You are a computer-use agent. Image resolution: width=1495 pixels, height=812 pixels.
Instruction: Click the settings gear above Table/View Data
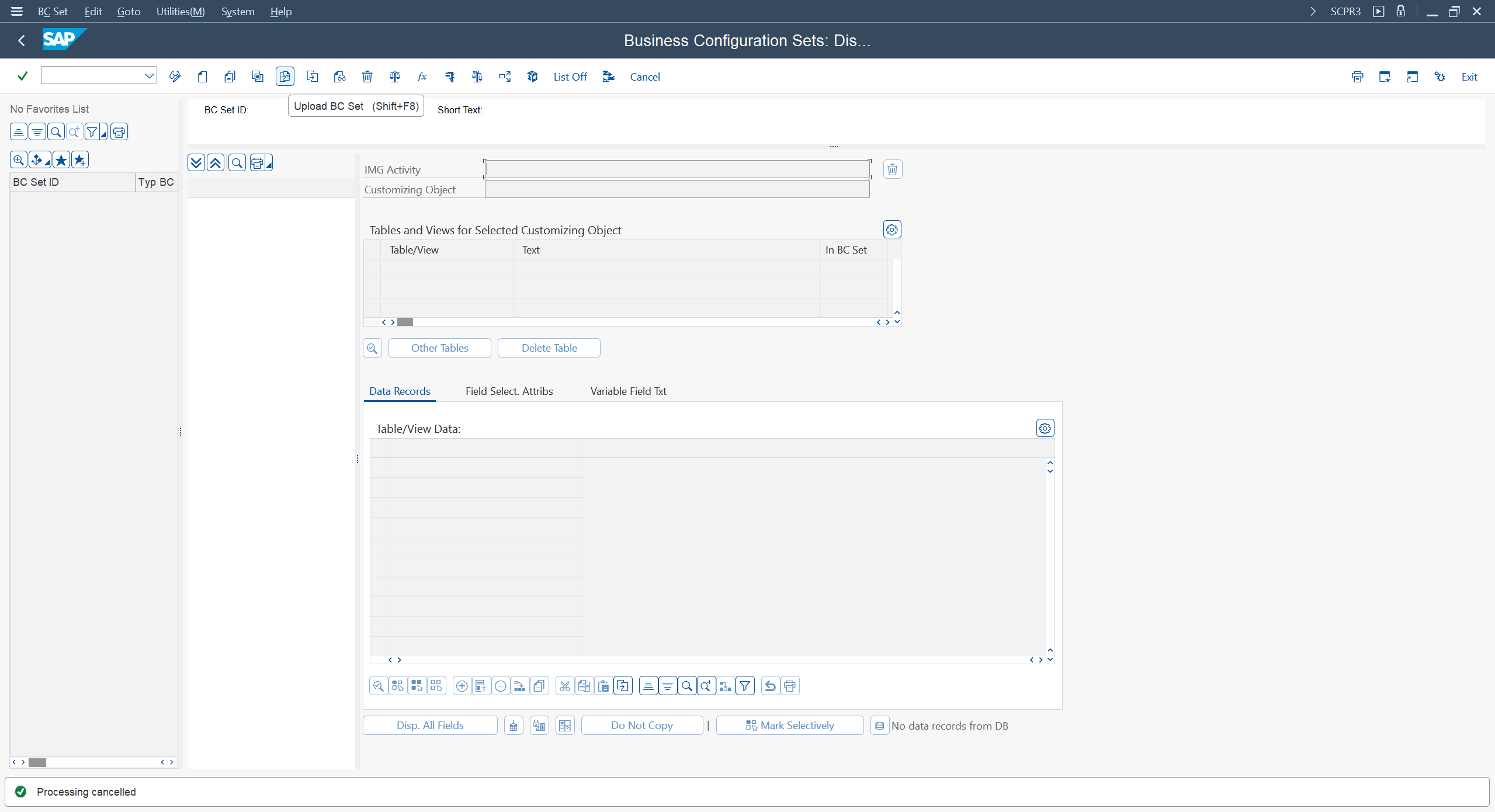1045,428
